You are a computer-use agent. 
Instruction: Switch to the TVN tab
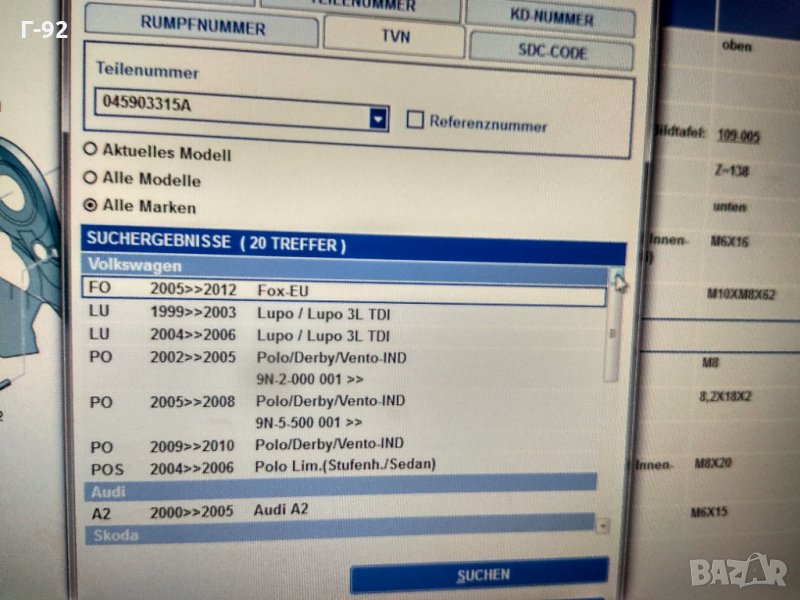point(394,37)
